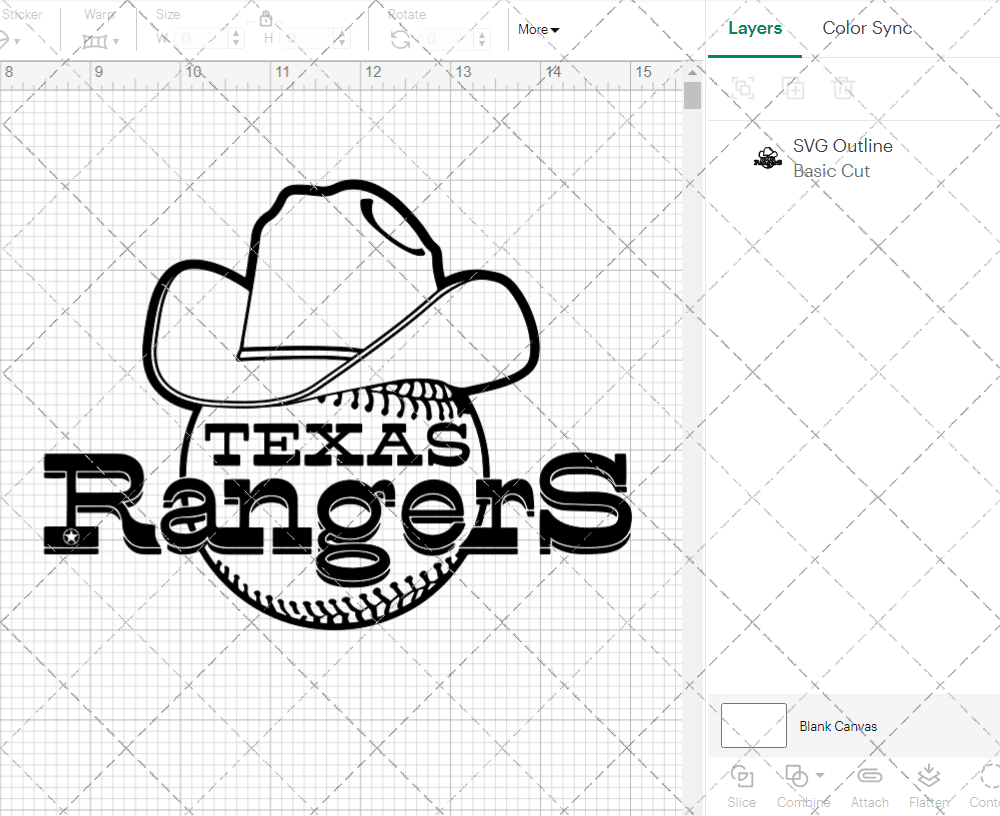Image resolution: width=1000 pixels, height=816 pixels.
Task: Switch to the Color Sync tab
Action: (867, 28)
